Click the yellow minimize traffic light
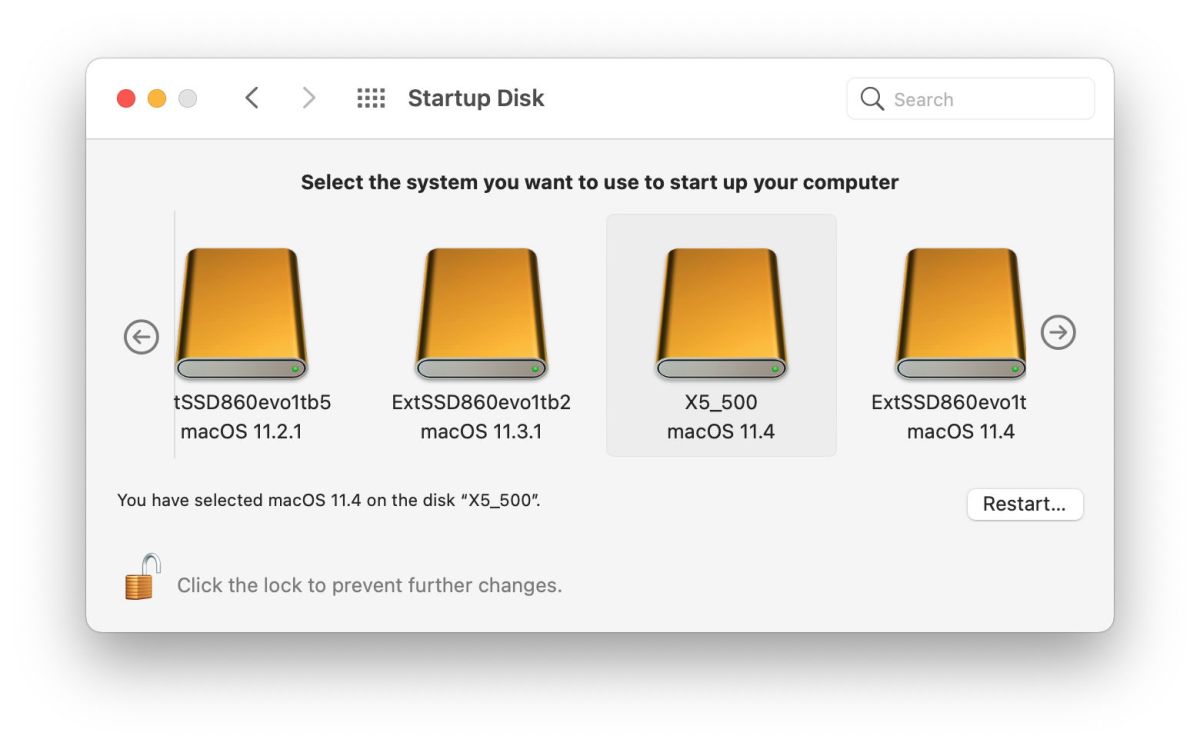This screenshot has width=1200, height=746. coord(156,98)
